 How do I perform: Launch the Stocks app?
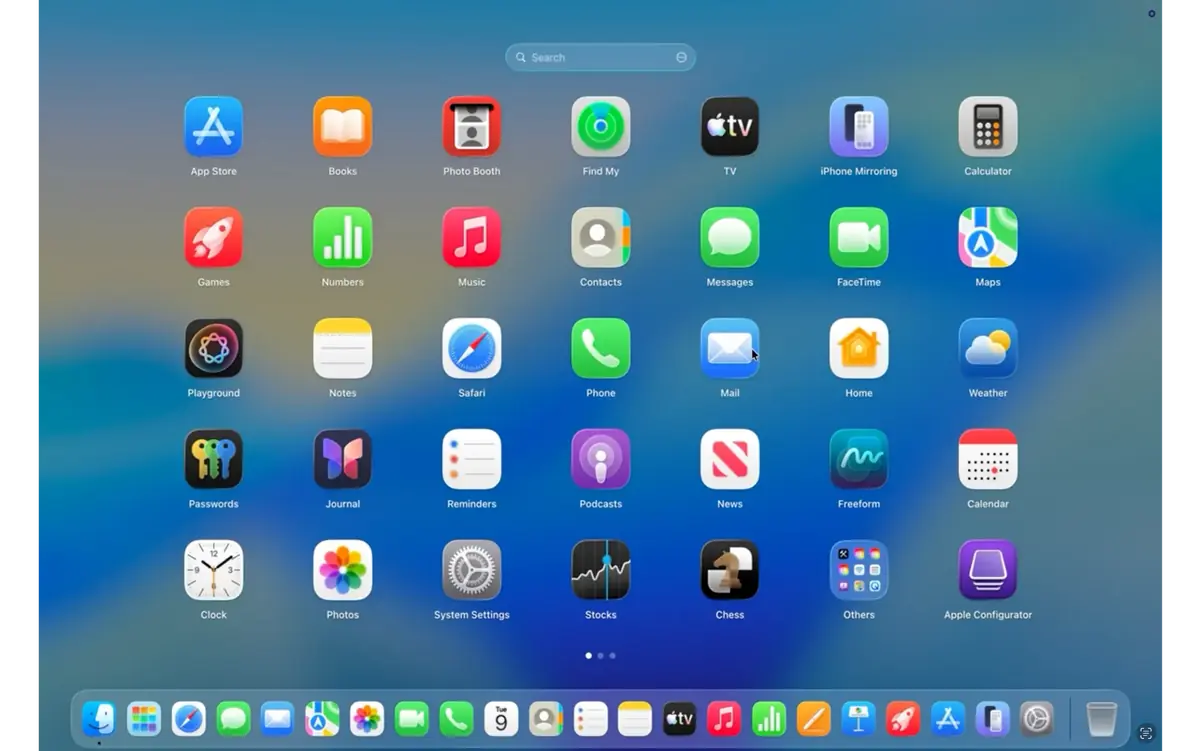click(600, 571)
